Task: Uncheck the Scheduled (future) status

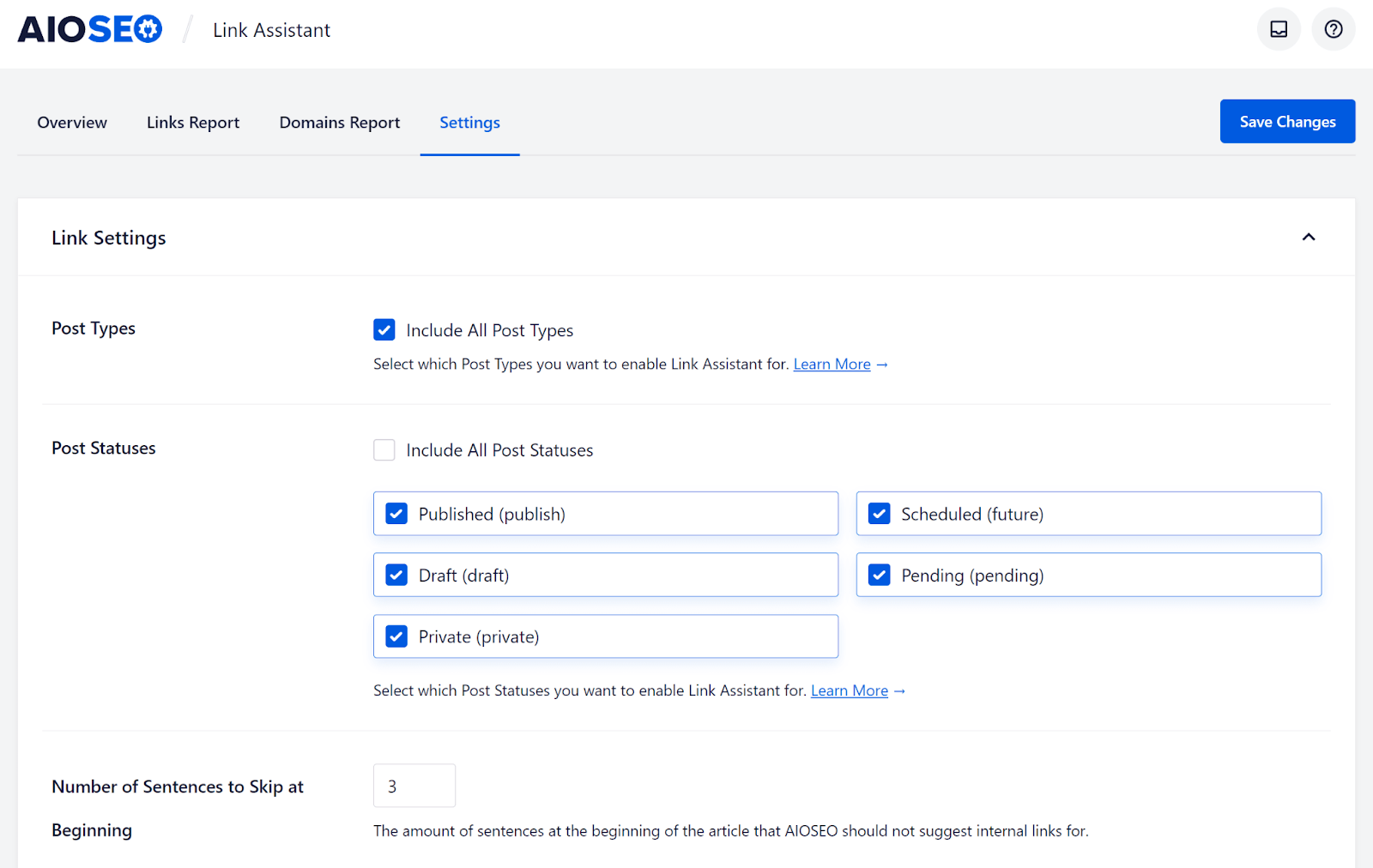Action: (880, 514)
